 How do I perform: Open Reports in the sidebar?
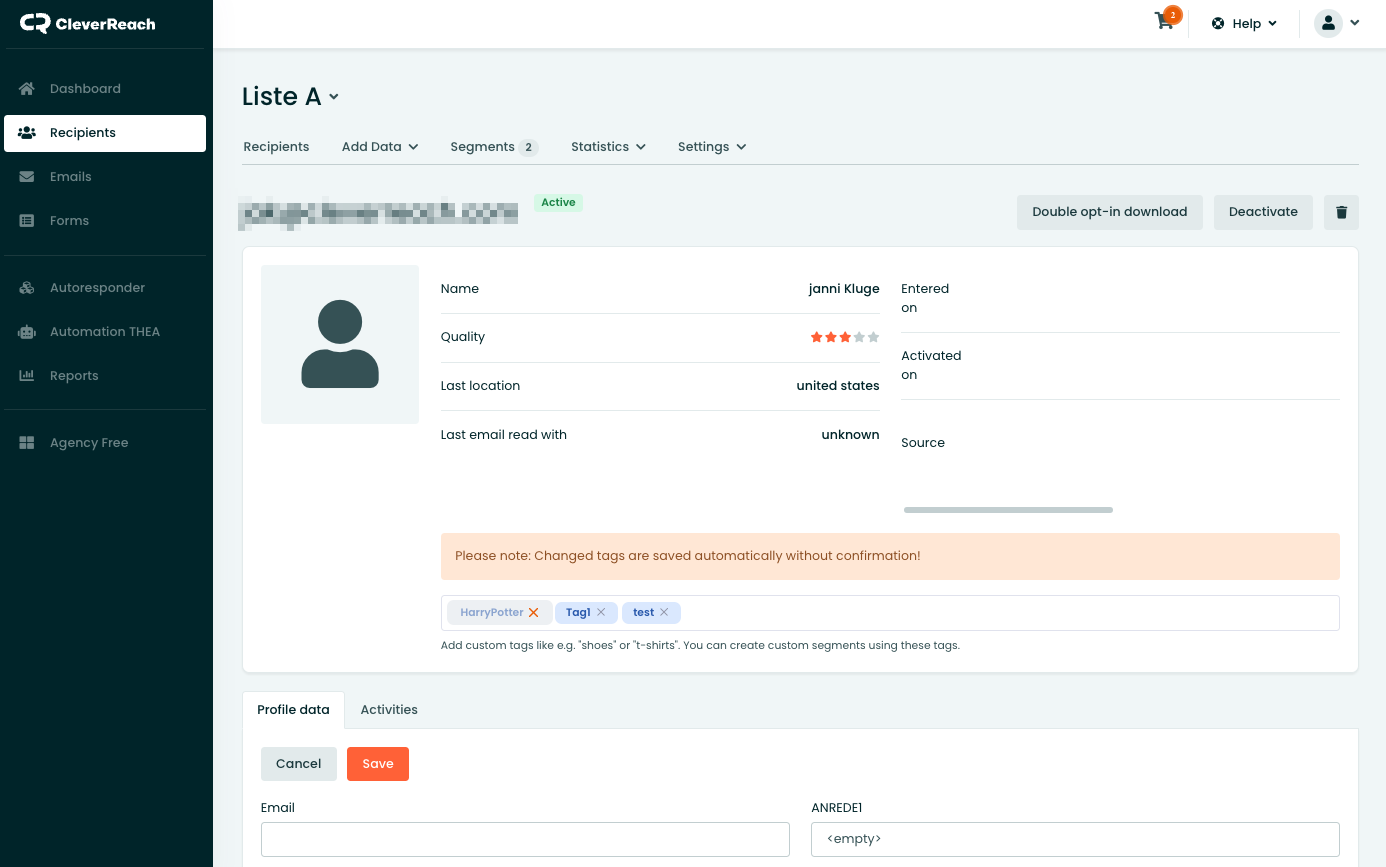74,376
